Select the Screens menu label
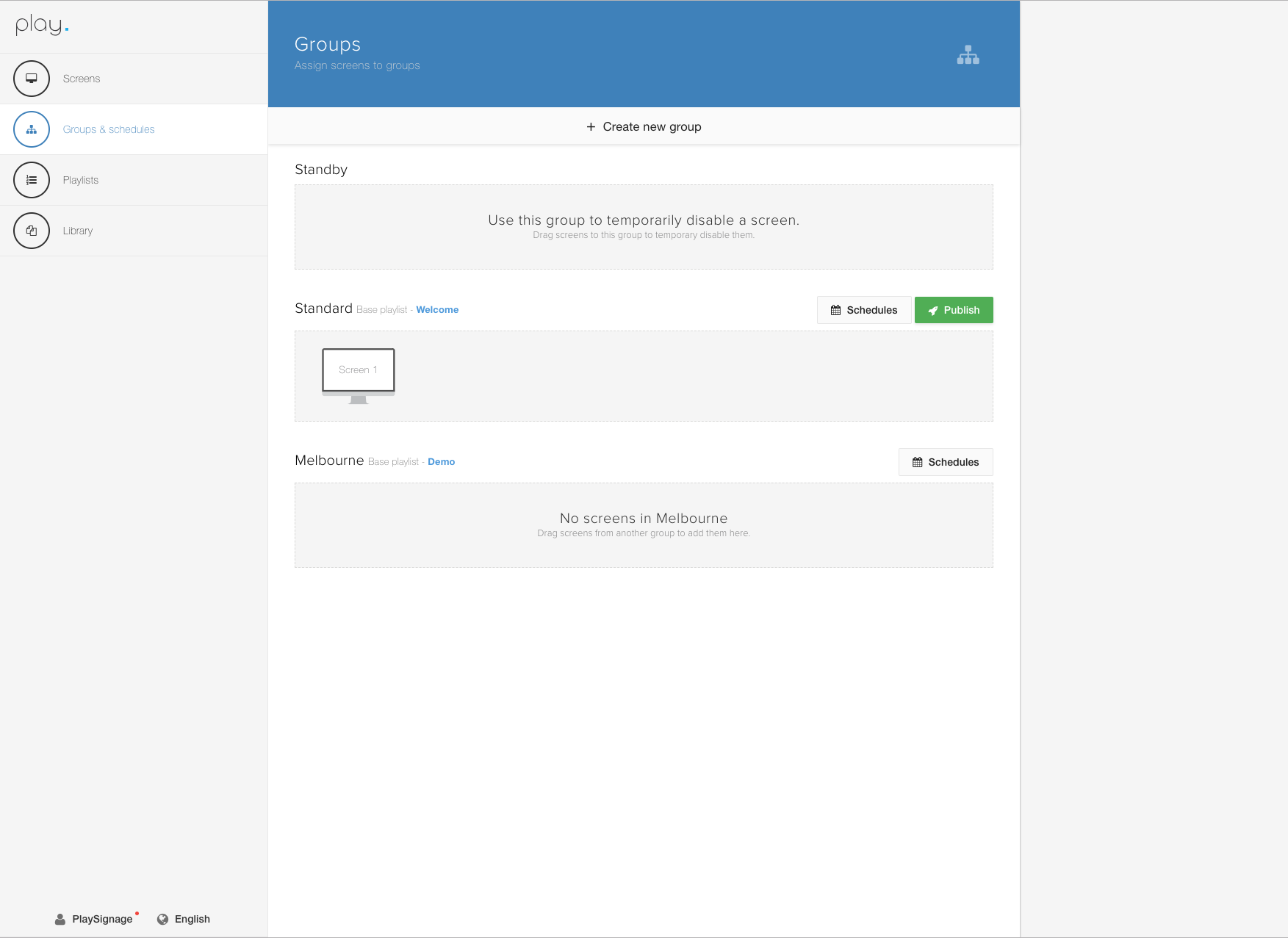 click(82, 79)
